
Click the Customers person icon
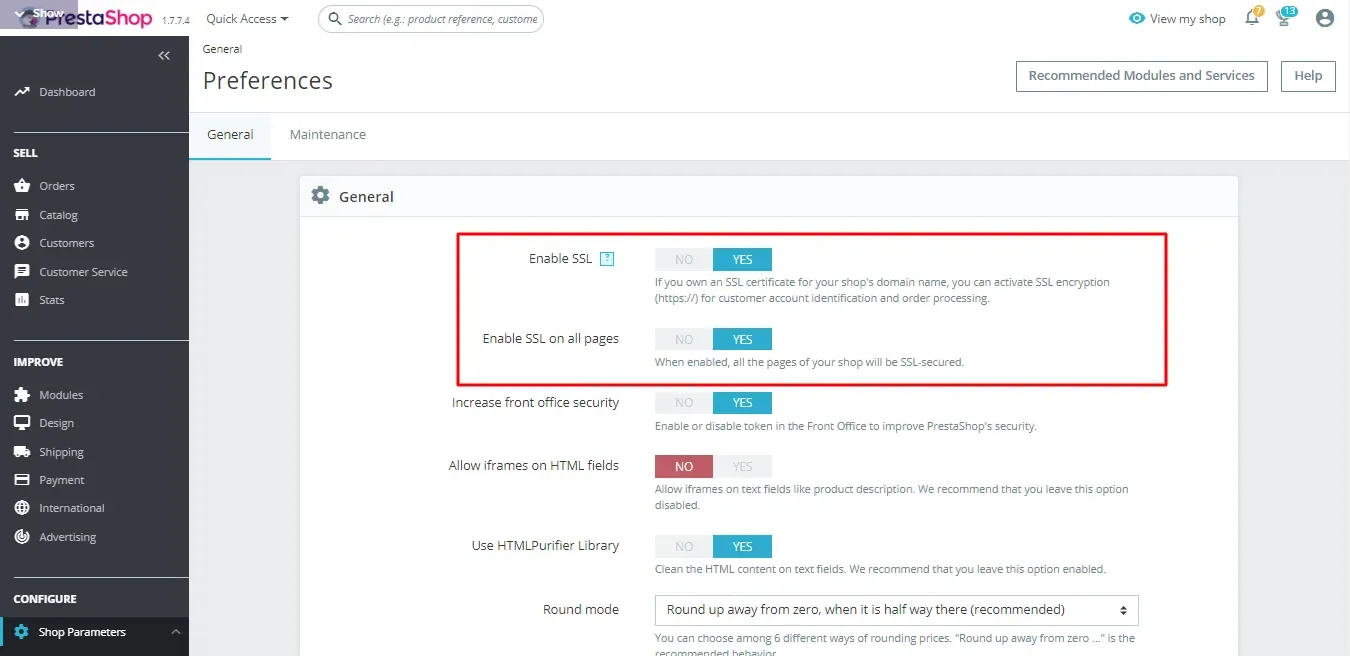point(22,243)
